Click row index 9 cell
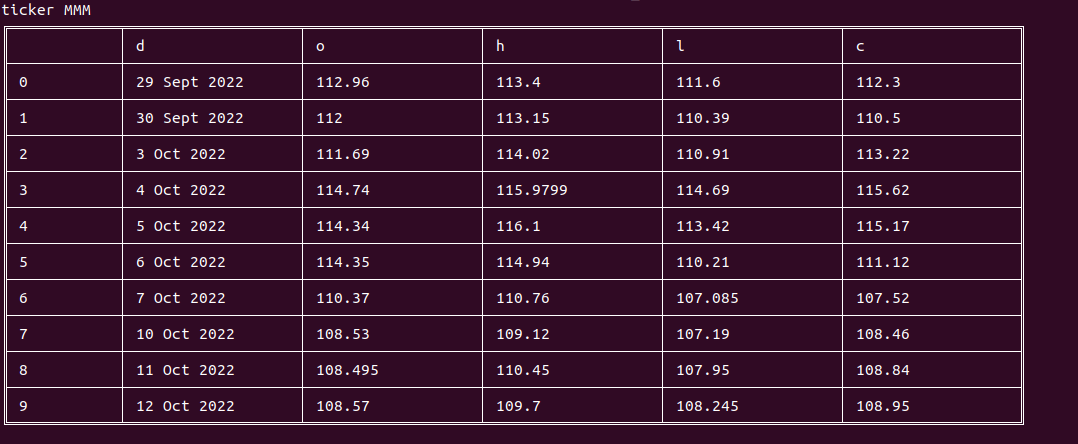 [65, 406]
